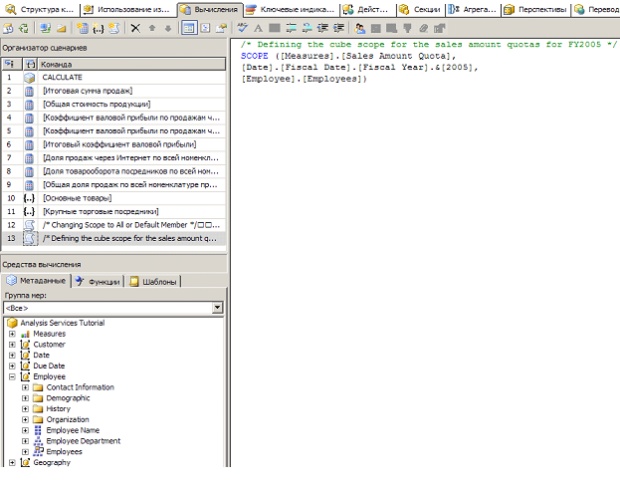Select the CALCULATE command row
The width and height of the screenshot is (620, 483).
point(62,77)
